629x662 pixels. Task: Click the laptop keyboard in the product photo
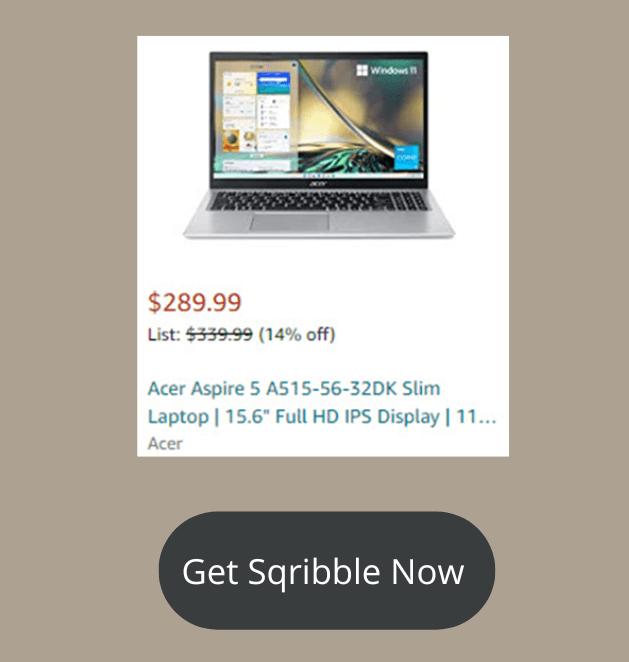319,201
